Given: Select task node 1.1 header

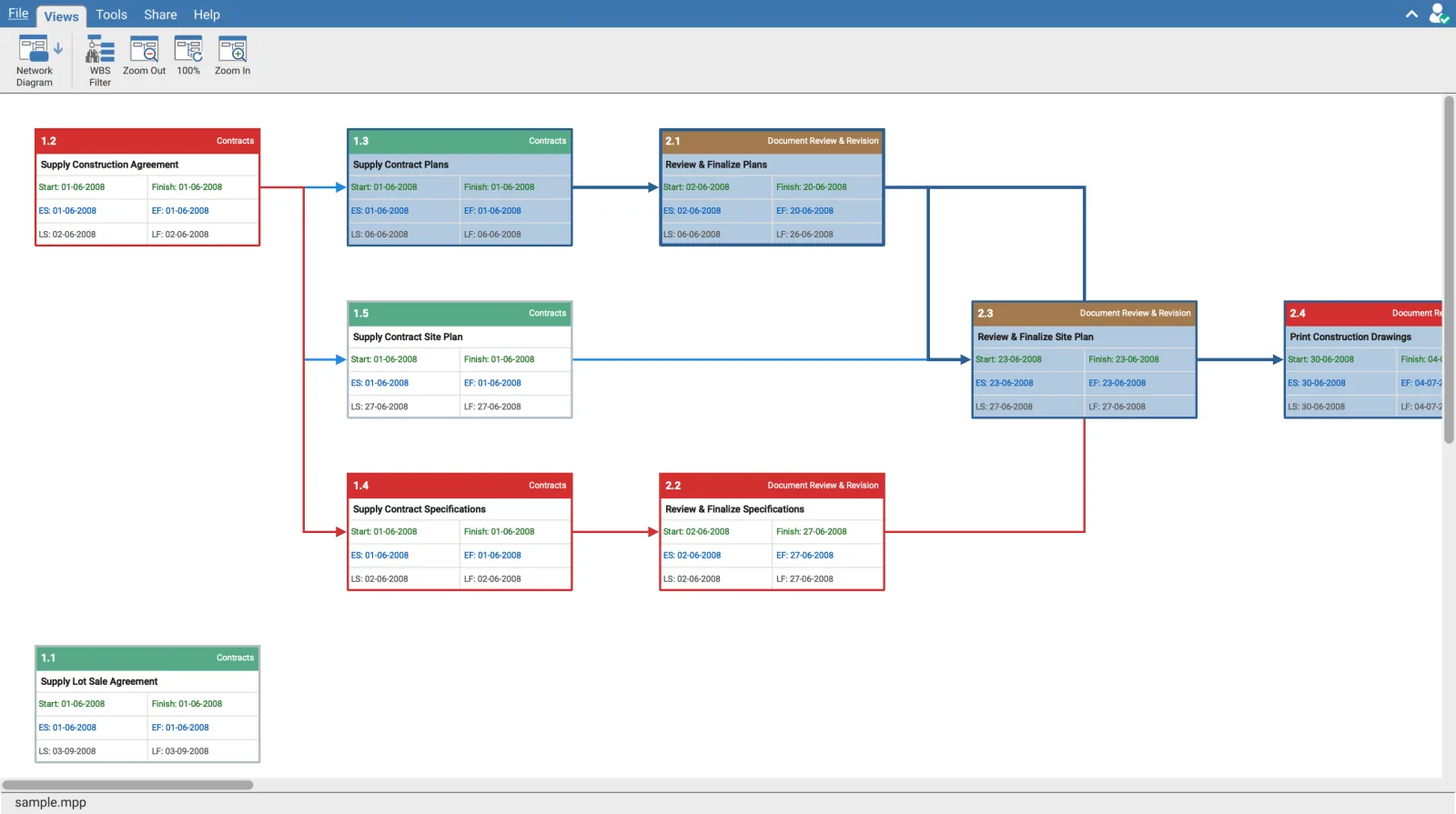Looking at the screenshot, I should click(147, 658).
